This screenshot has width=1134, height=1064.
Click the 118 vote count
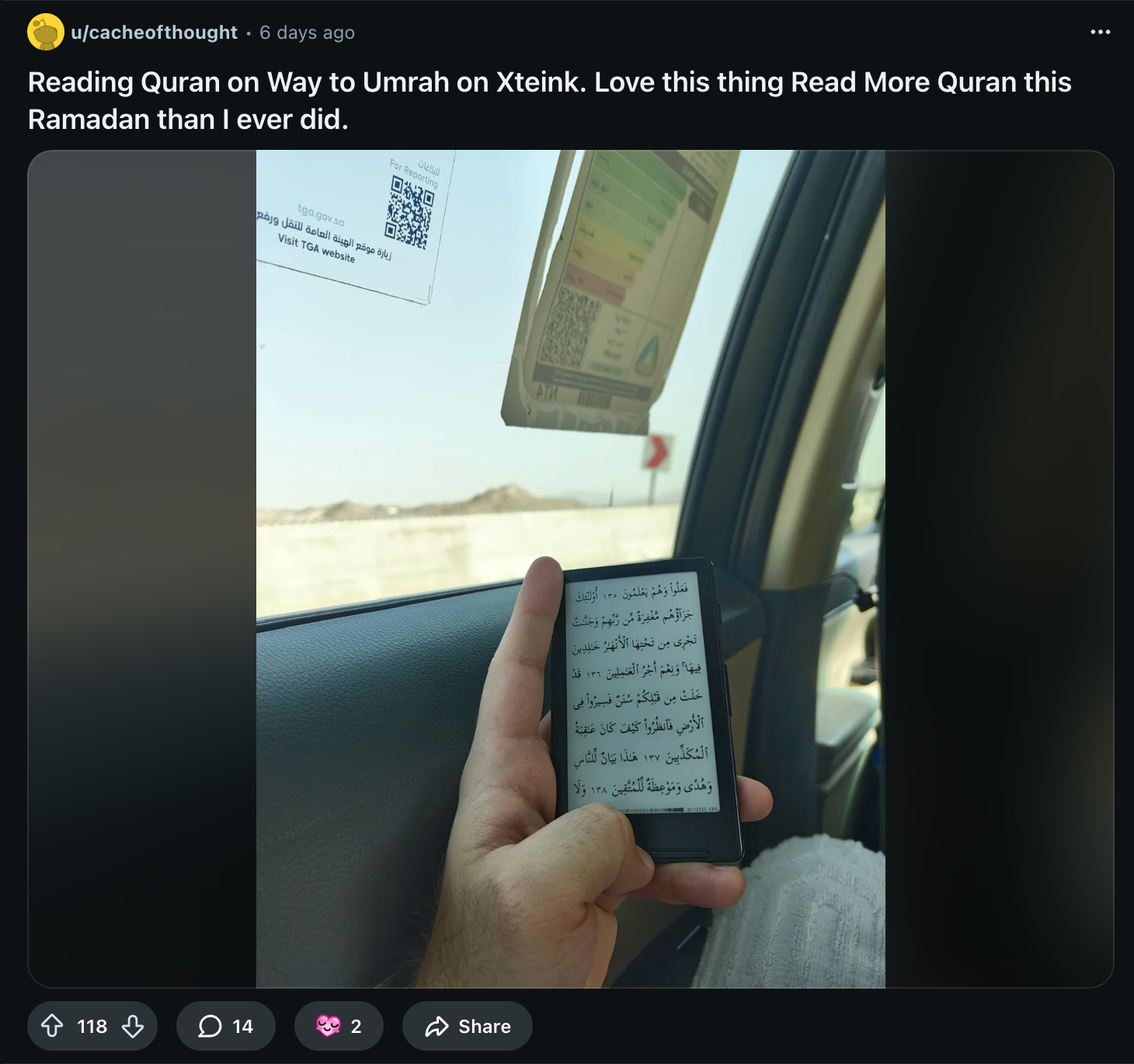[92, 1027]
